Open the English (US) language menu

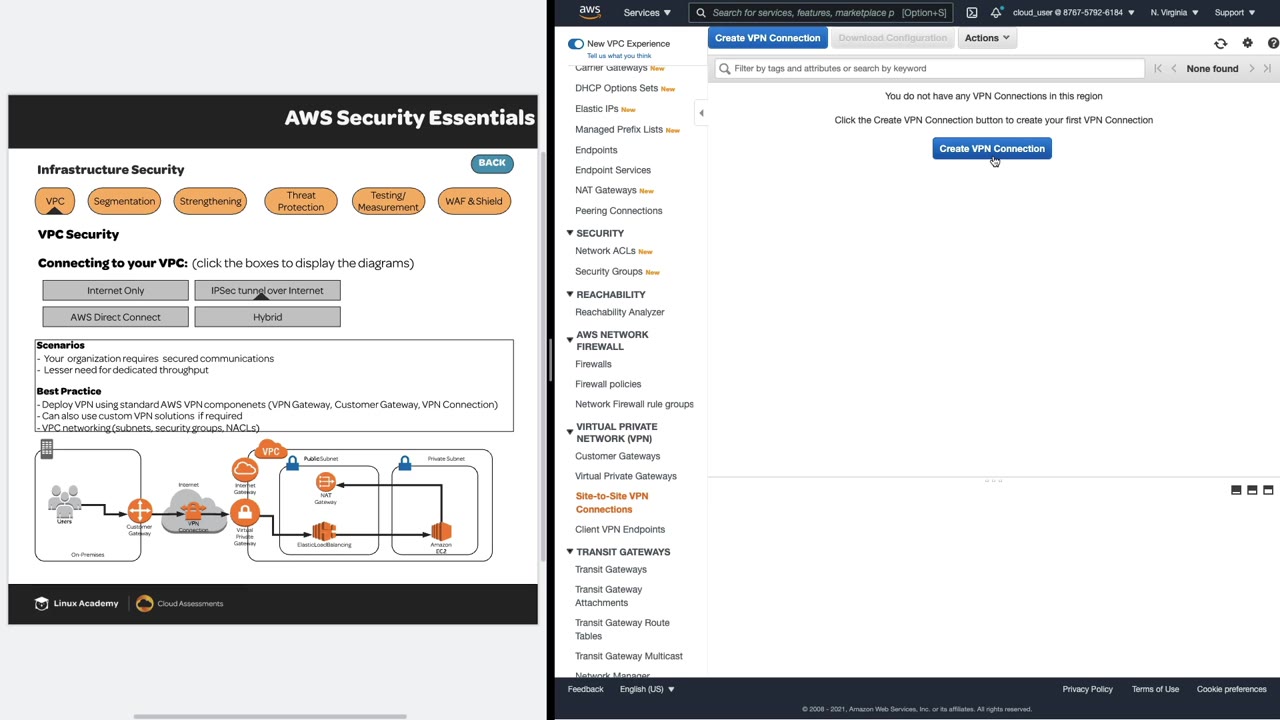click(647, 689)
